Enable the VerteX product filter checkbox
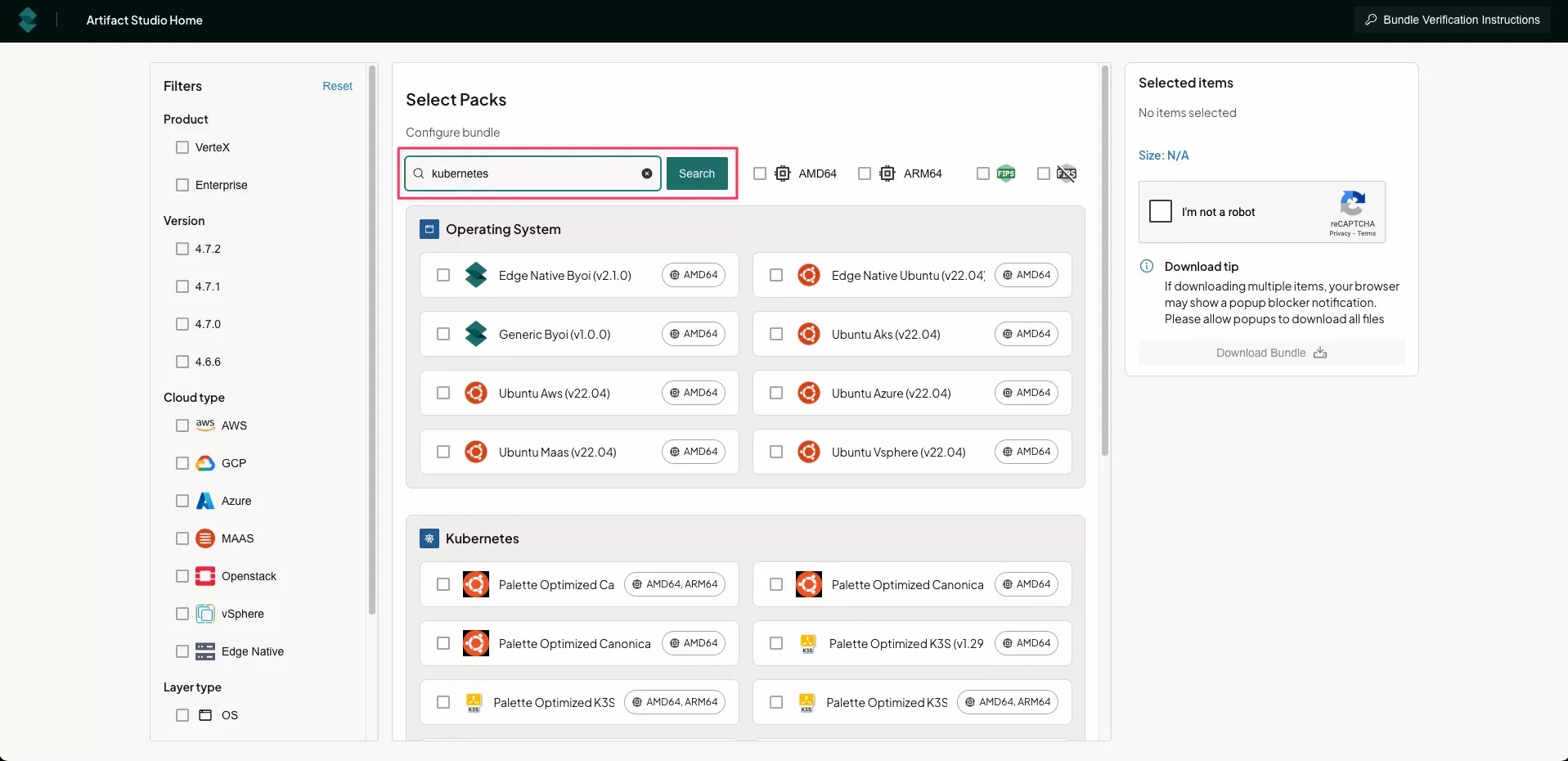This screenshot has width=1568, height=761. (x=182, y=147)
